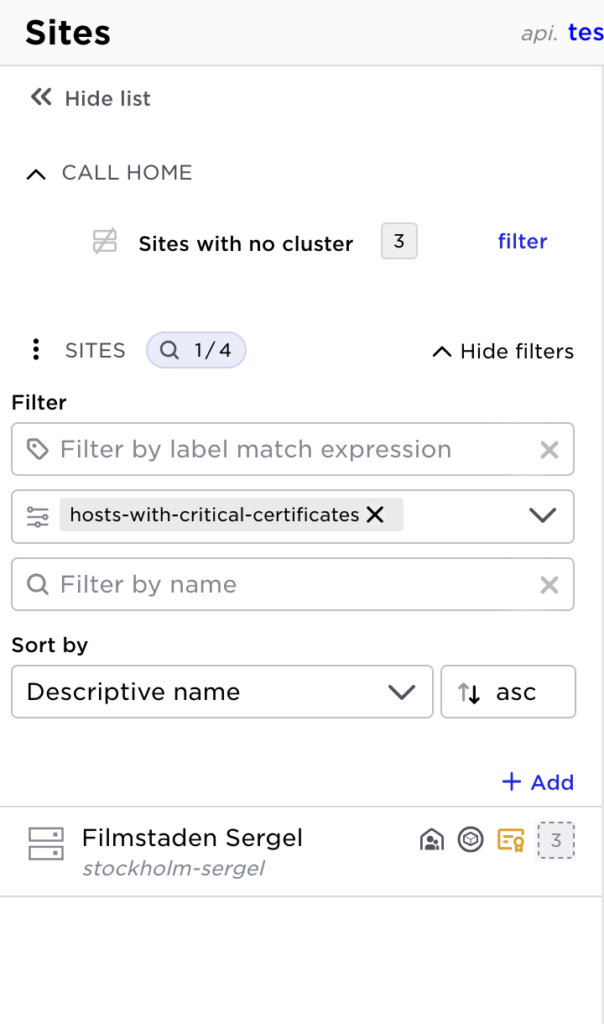Toggle Hide filters in the SITES section

point(501,351)
